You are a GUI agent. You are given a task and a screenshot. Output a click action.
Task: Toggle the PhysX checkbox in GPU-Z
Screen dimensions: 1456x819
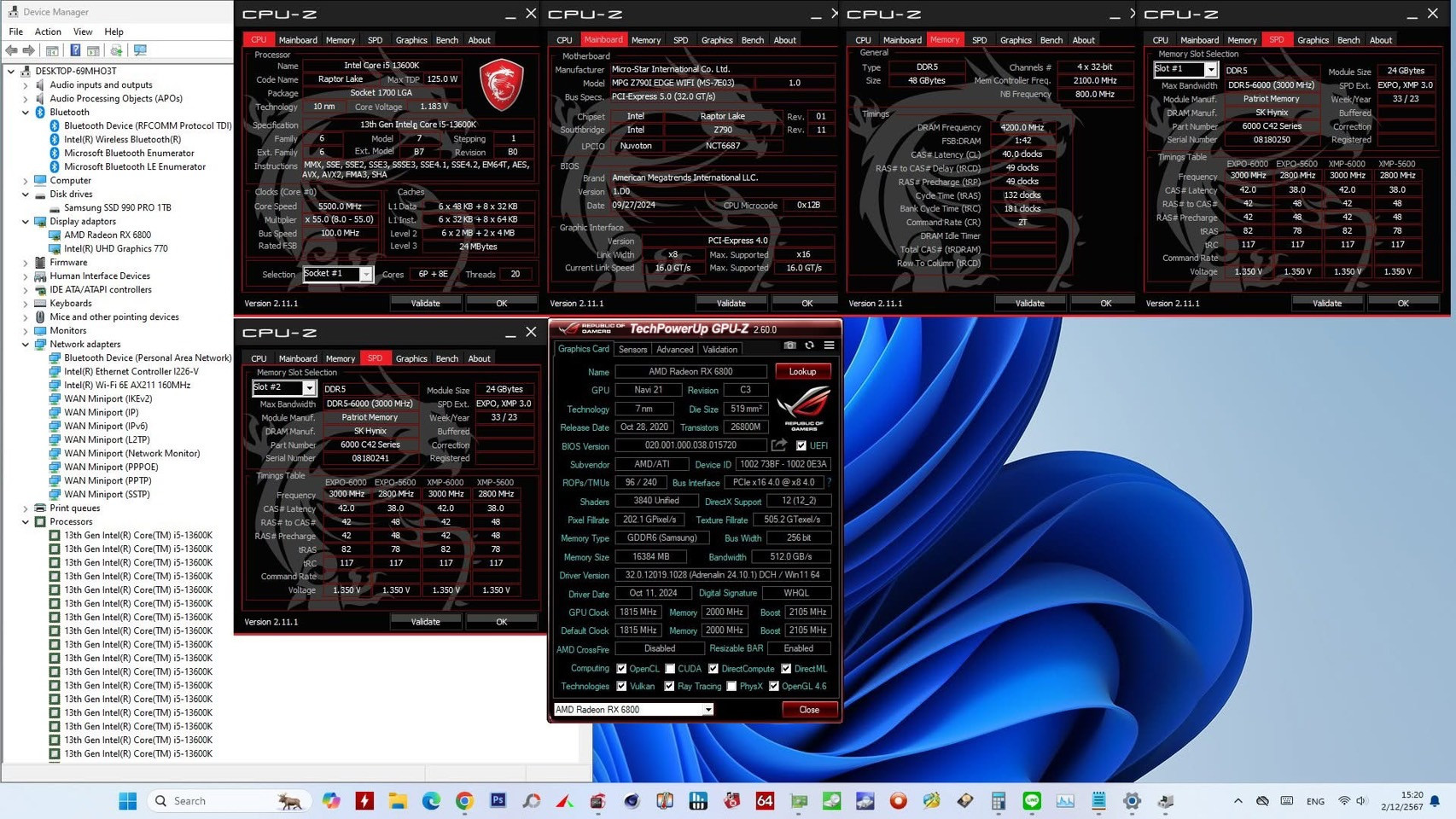[731, 686]
